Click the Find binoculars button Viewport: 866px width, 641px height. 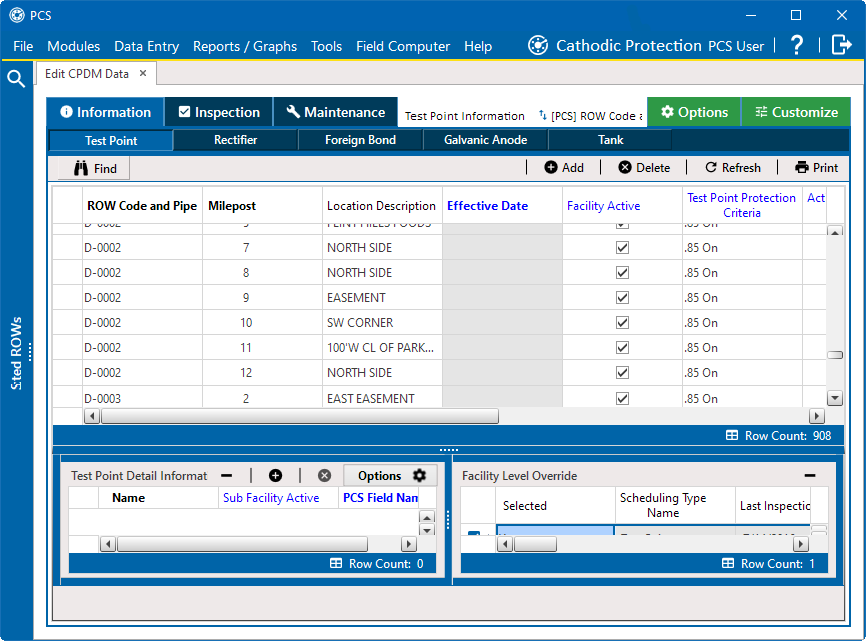pos(95,168)
